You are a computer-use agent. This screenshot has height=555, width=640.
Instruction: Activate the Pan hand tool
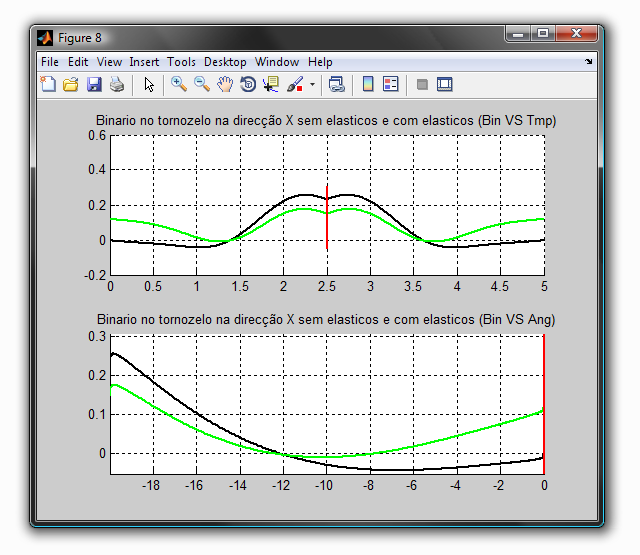tap(224, 85)
